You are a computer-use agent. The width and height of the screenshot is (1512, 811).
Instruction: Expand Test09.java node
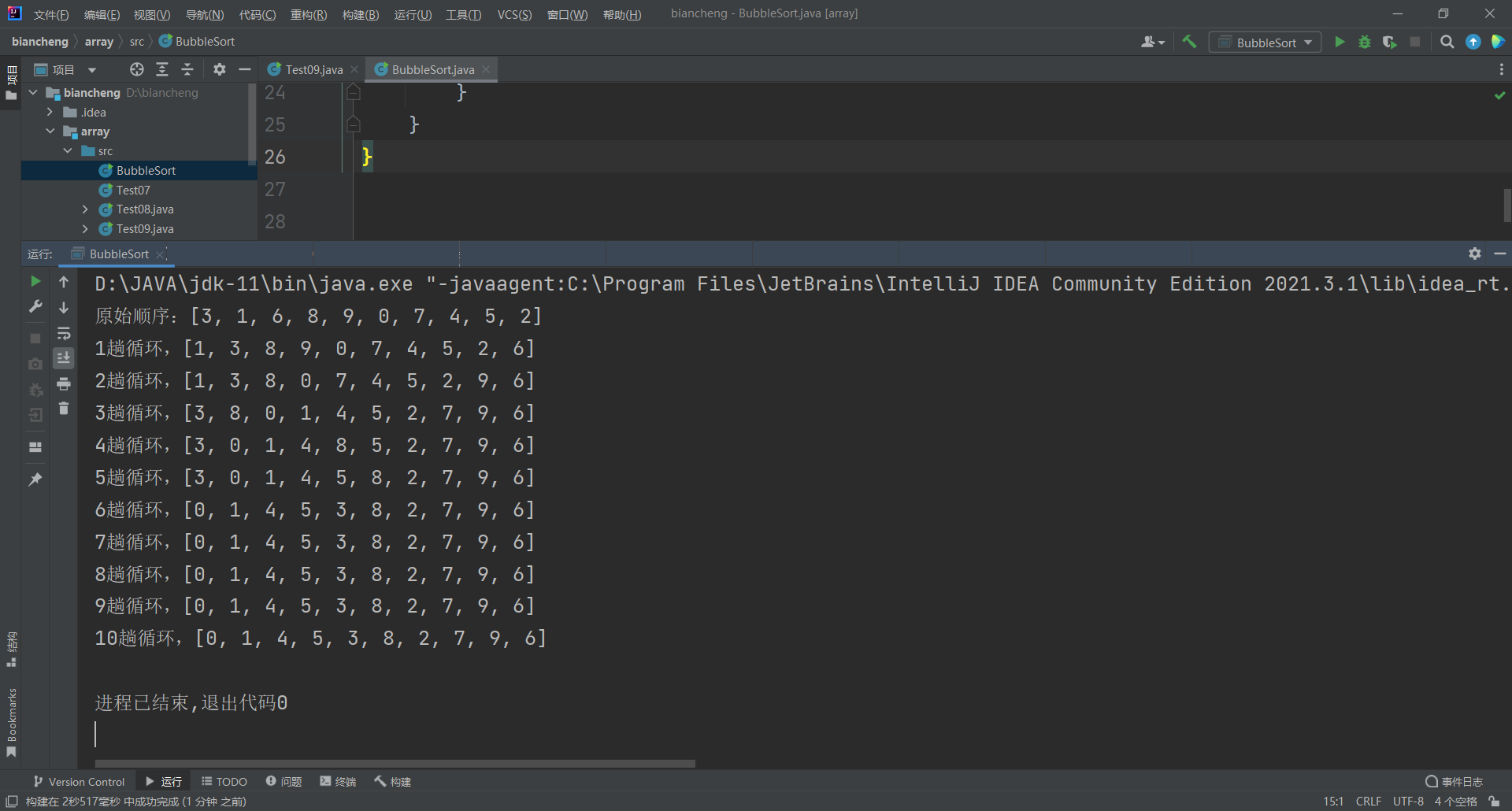coord(85,229)
